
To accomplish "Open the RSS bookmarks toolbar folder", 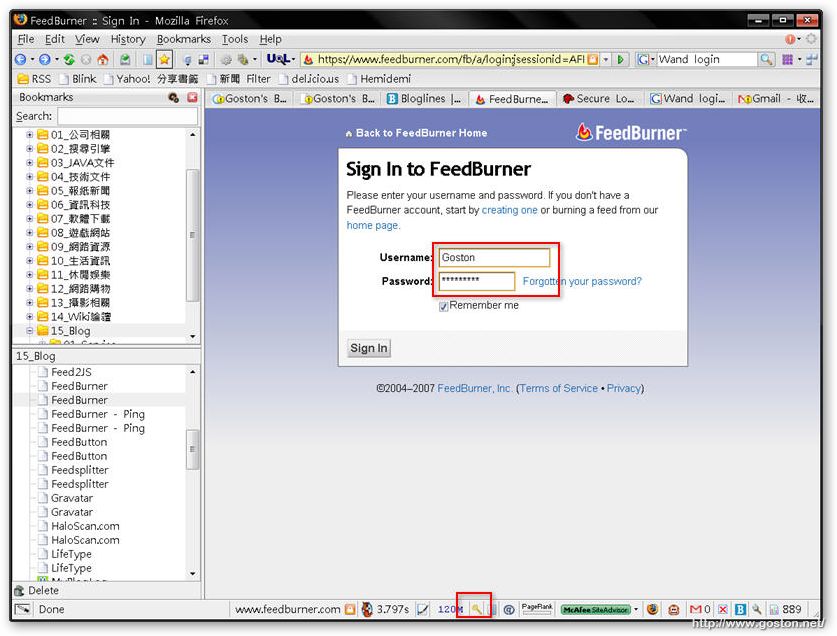I will 34,79.
